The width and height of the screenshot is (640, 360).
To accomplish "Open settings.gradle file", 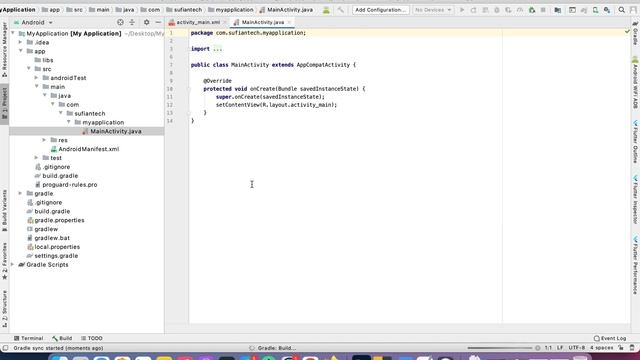I will pyautogui.click(x=52, y=256).
